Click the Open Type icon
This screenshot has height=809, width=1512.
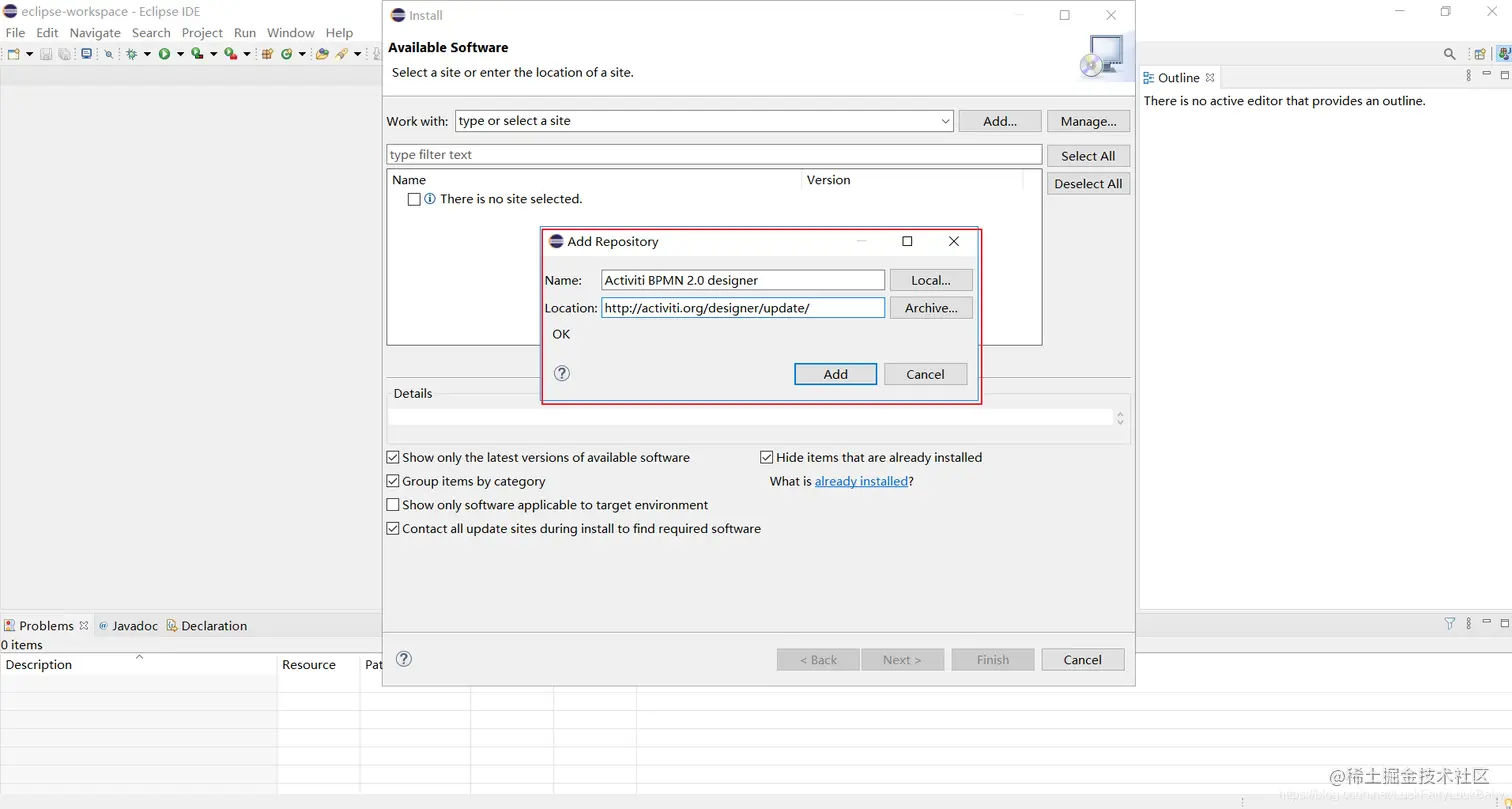pos(322,54)
